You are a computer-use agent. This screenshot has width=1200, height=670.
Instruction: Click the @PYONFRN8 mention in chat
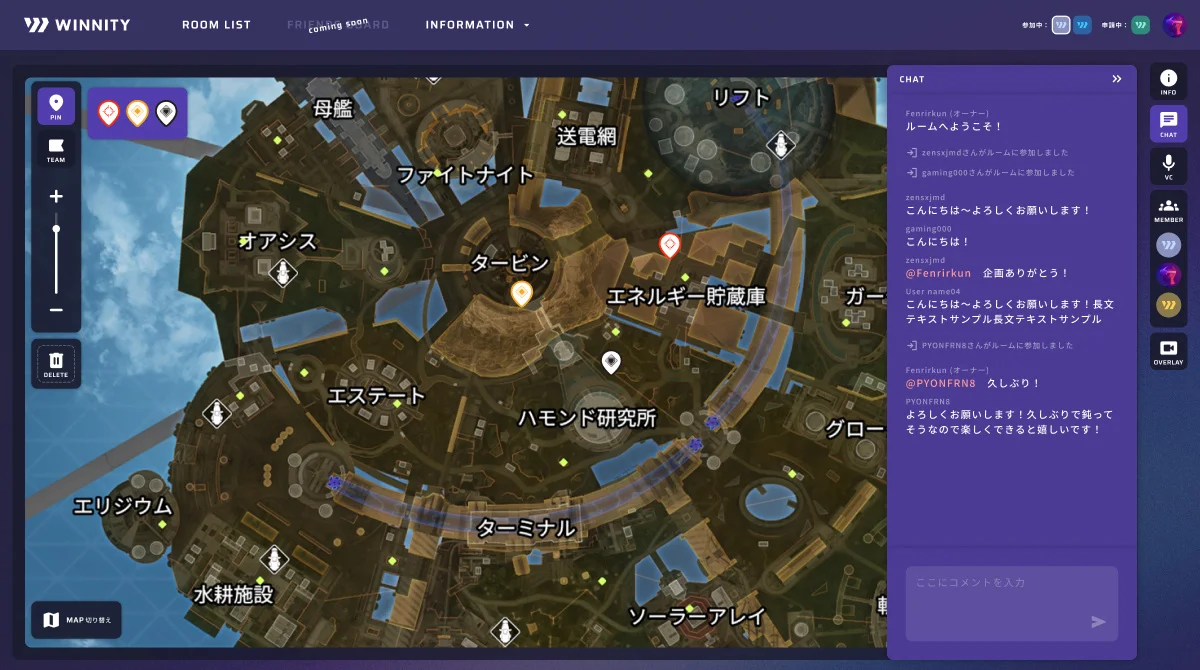(x=940, y=383)
